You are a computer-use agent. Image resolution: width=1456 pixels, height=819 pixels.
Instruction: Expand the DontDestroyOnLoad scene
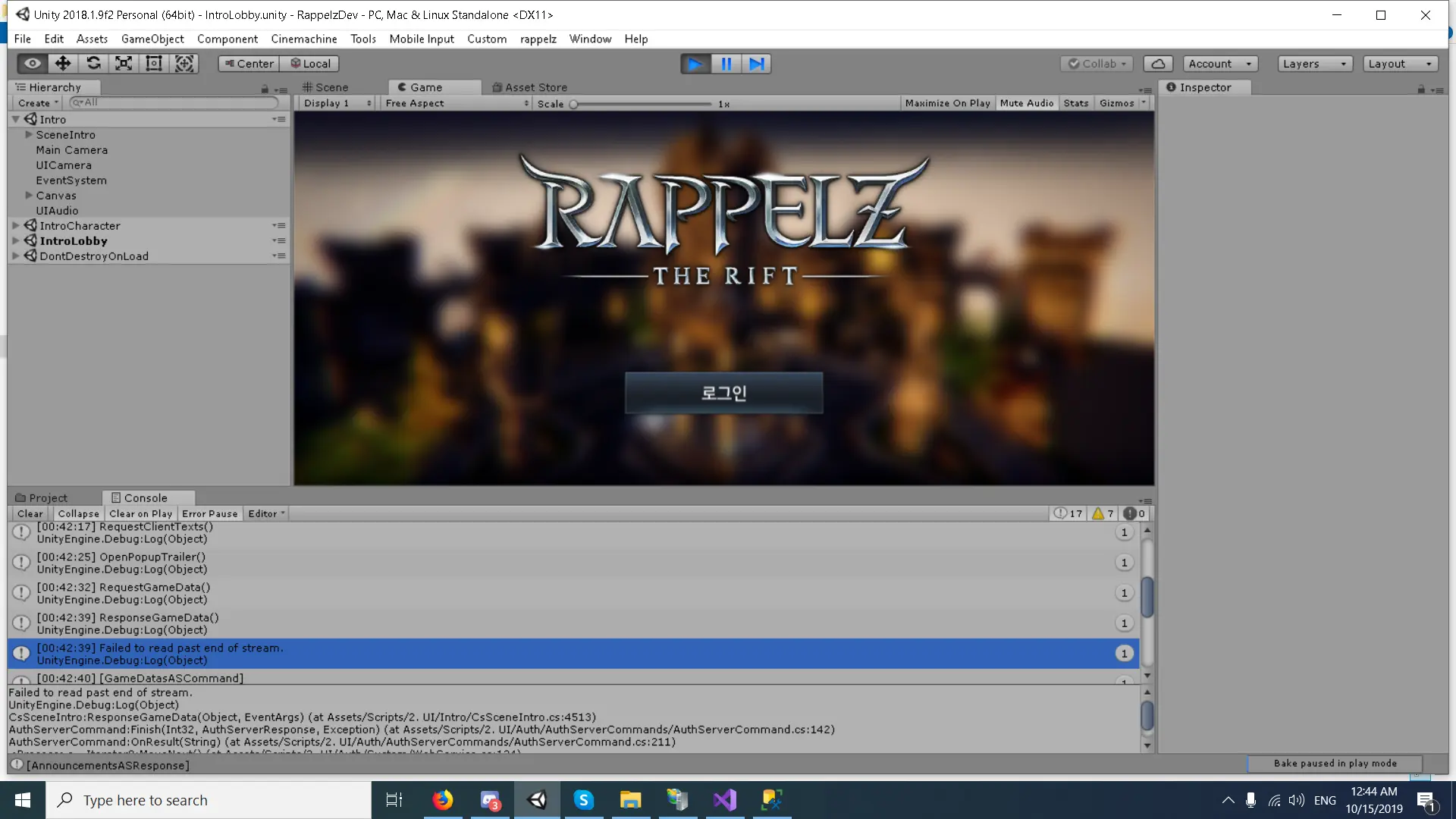15,256
